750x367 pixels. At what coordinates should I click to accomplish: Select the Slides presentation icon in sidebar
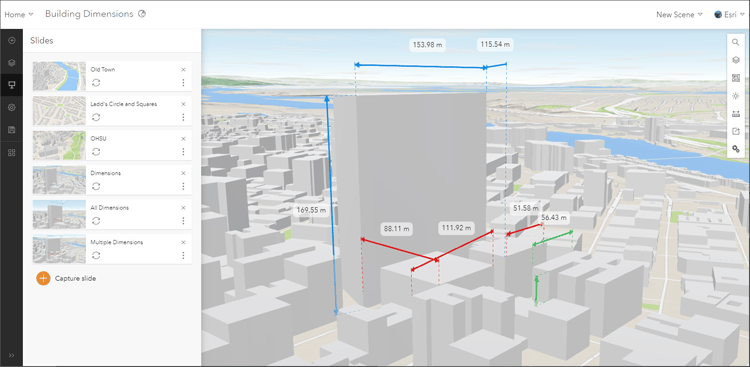(12, 85)
